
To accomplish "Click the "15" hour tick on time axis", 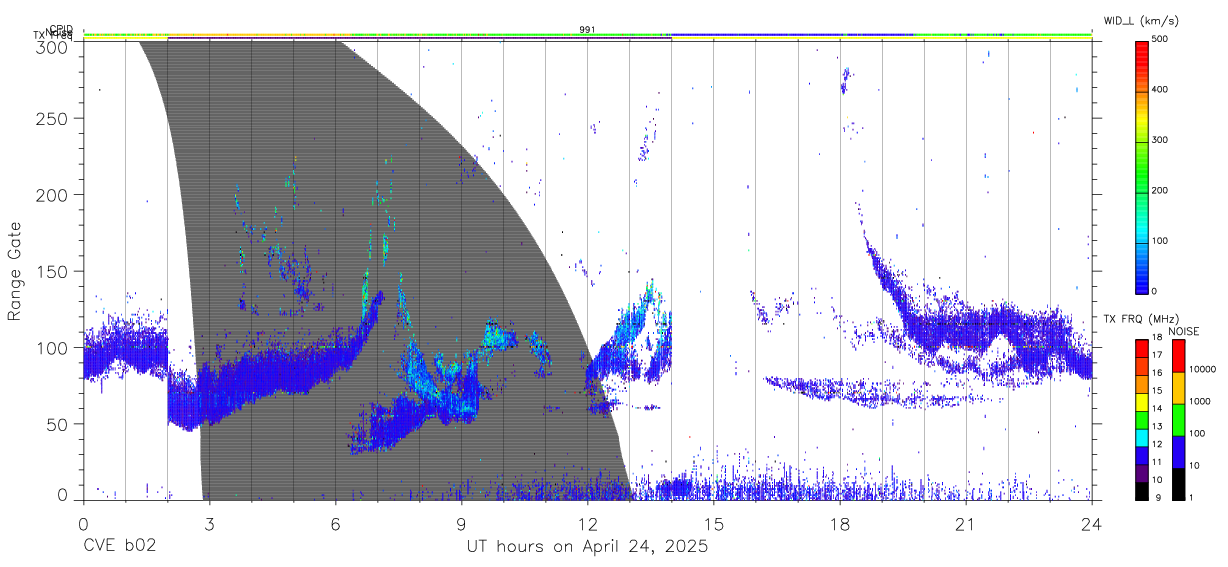I will [714, 524].
